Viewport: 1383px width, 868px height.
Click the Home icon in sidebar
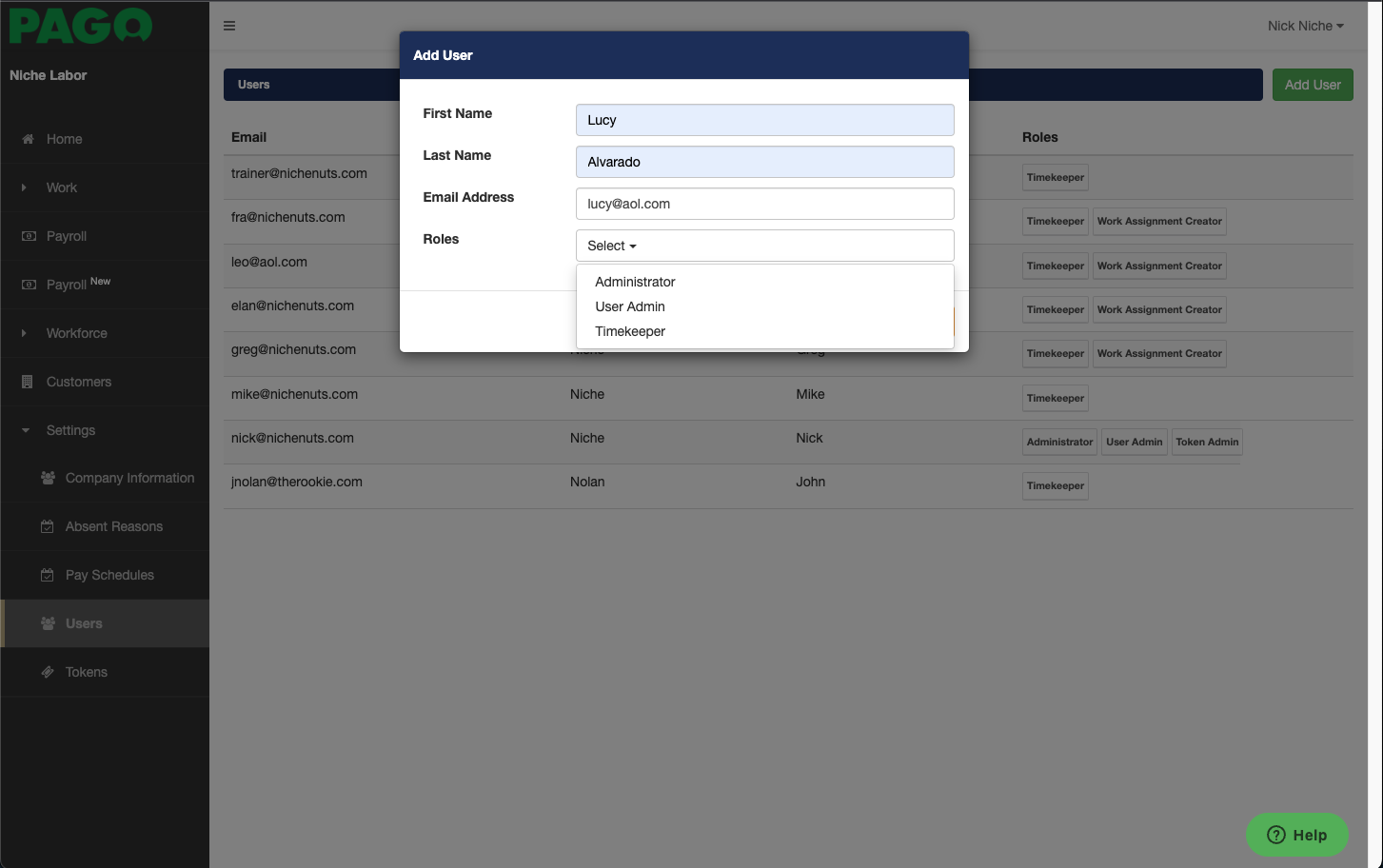click(29, 139)
